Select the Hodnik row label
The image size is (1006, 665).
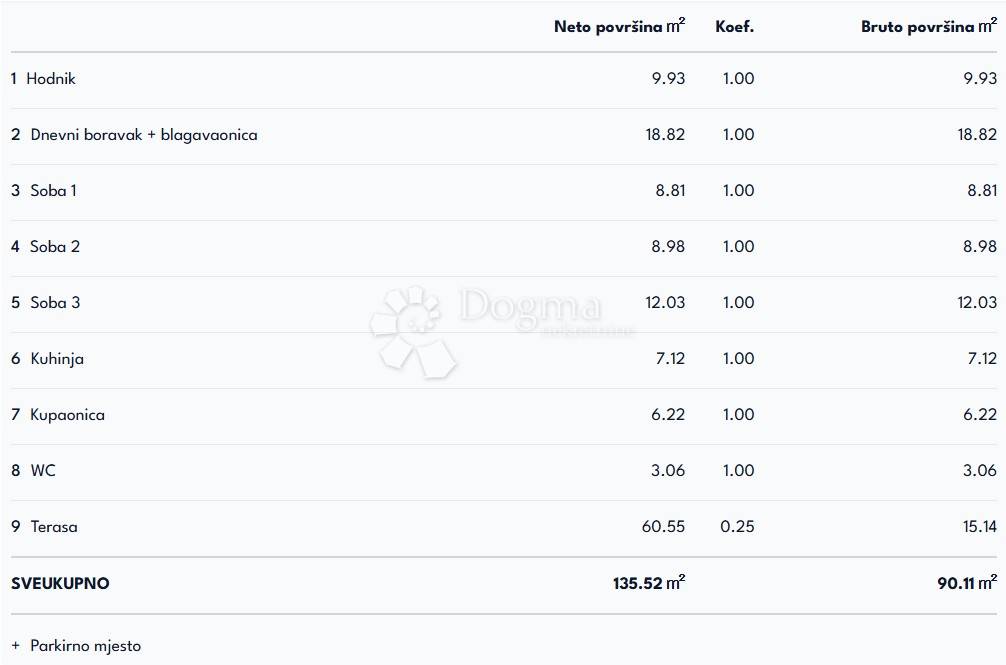click(51, 79)
